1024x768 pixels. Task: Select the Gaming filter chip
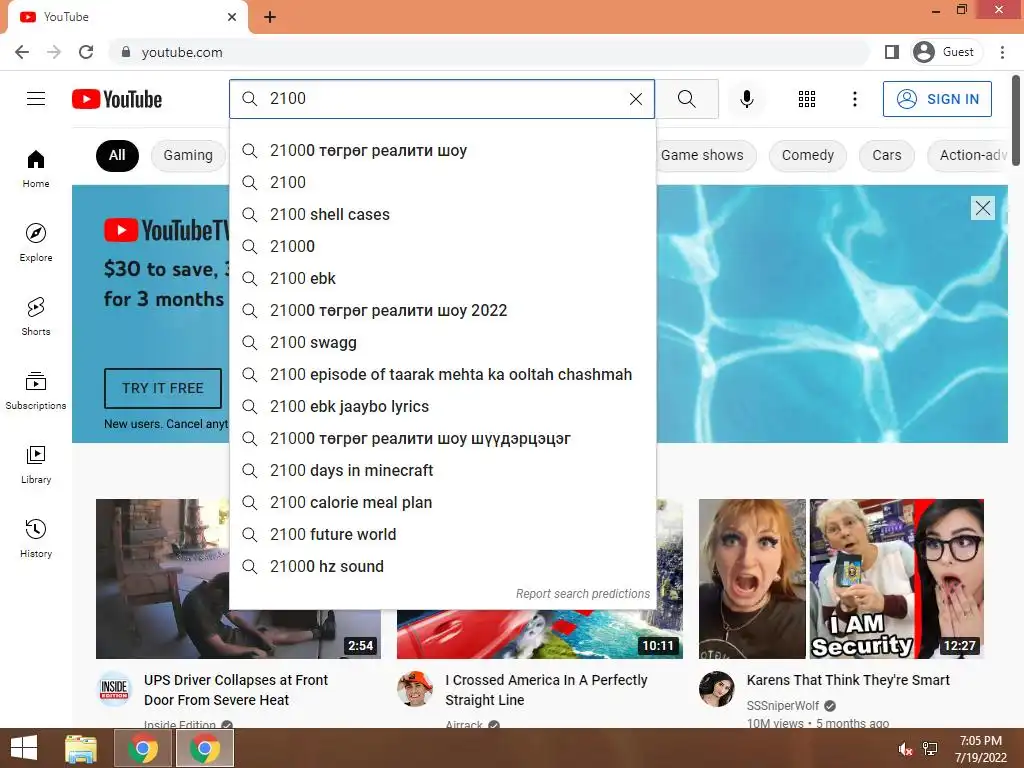click(188, 155)
